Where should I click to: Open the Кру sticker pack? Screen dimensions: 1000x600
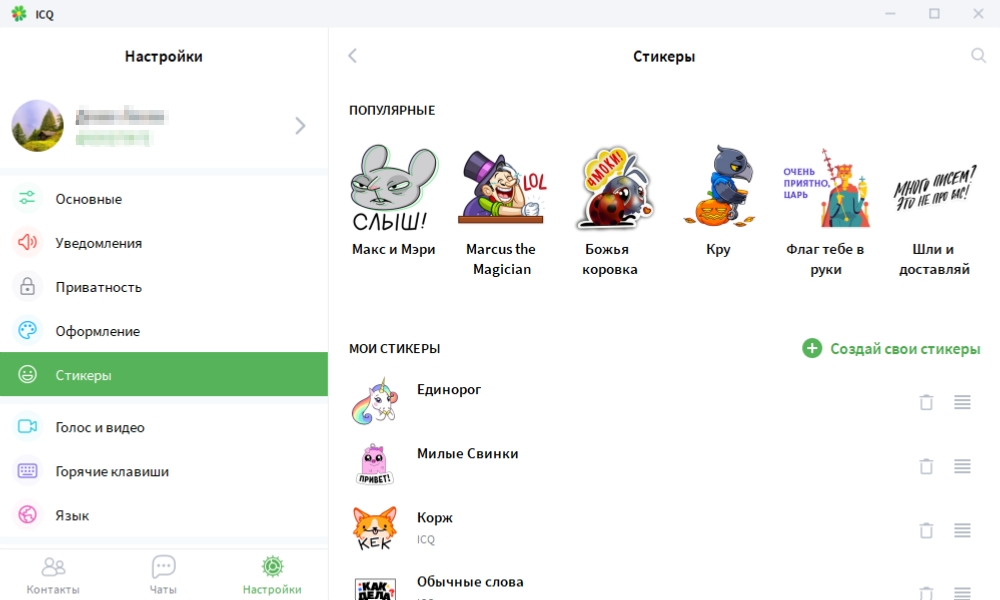718,201
